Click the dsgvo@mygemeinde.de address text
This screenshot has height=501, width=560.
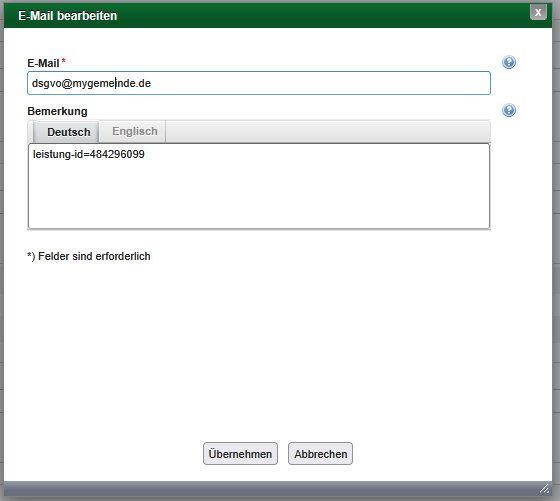[x=91, y=83]
